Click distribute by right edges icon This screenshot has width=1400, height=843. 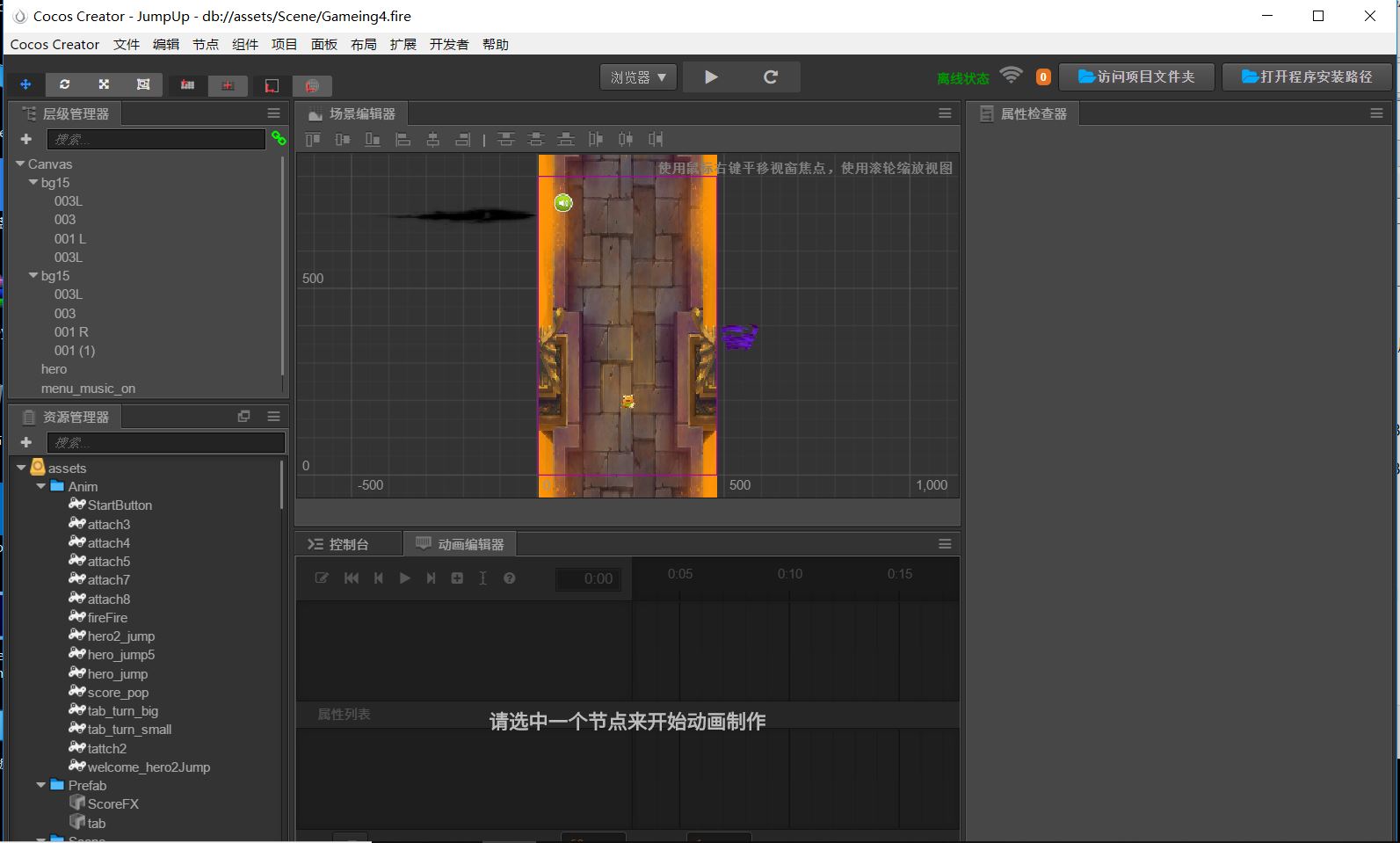[x=656, y=139]
